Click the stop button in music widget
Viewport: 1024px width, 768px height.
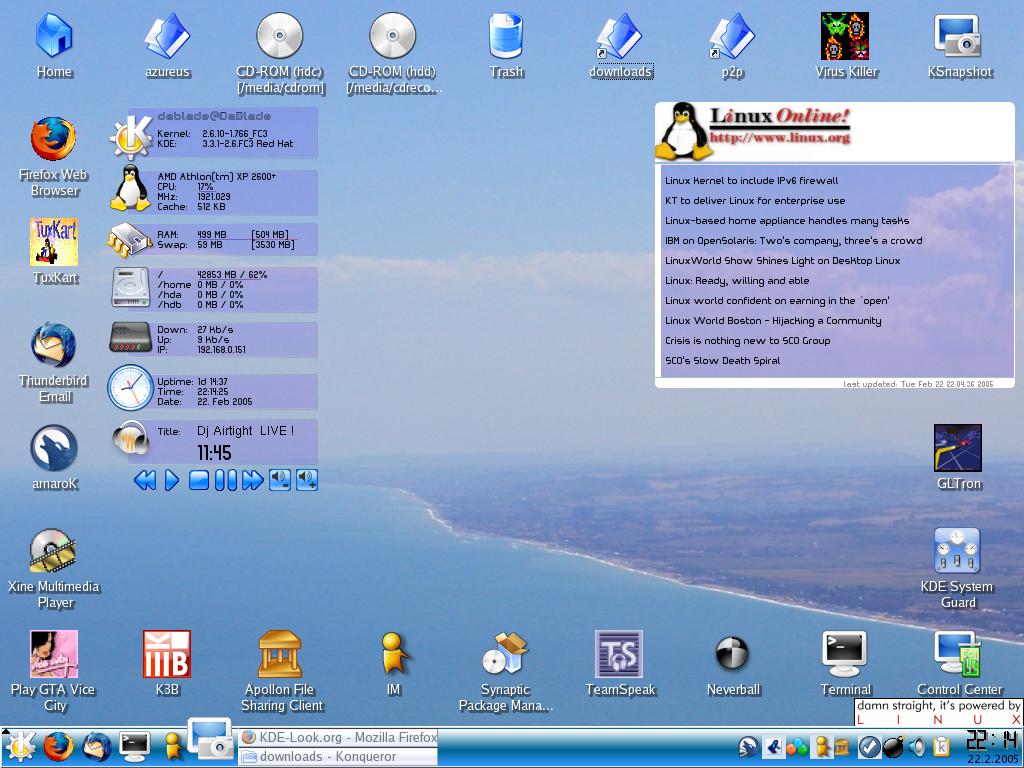pos(199,481)
